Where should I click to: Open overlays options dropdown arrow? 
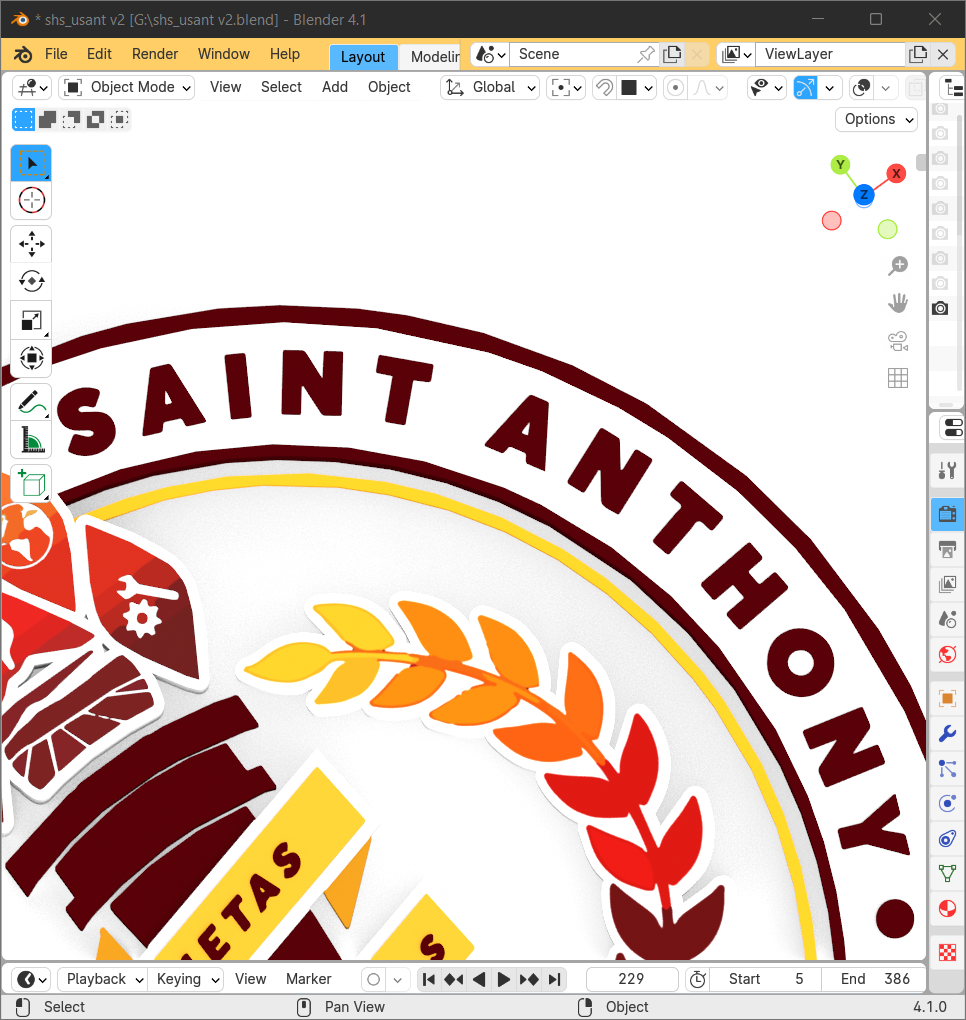[885, 87]
